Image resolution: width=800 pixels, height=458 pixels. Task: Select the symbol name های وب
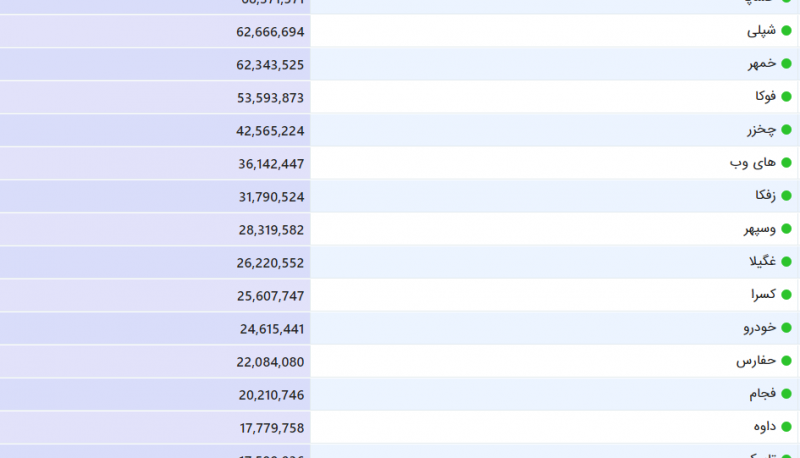pos(753,163)
